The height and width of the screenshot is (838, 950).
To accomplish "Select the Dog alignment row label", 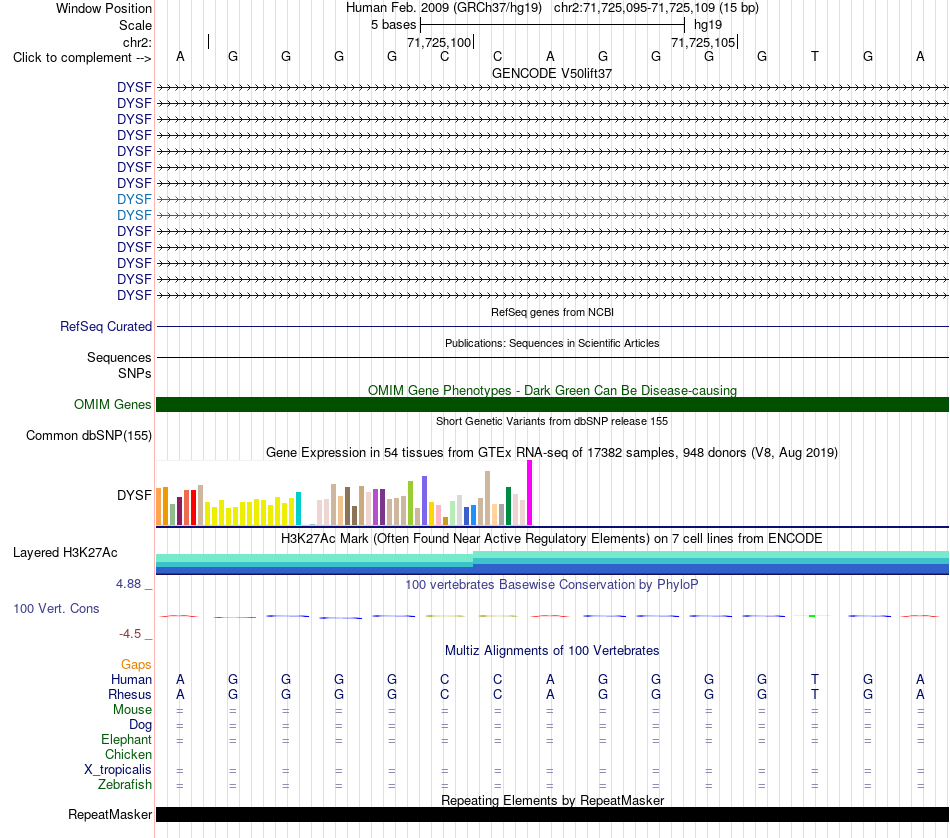I will click(140, 725).
